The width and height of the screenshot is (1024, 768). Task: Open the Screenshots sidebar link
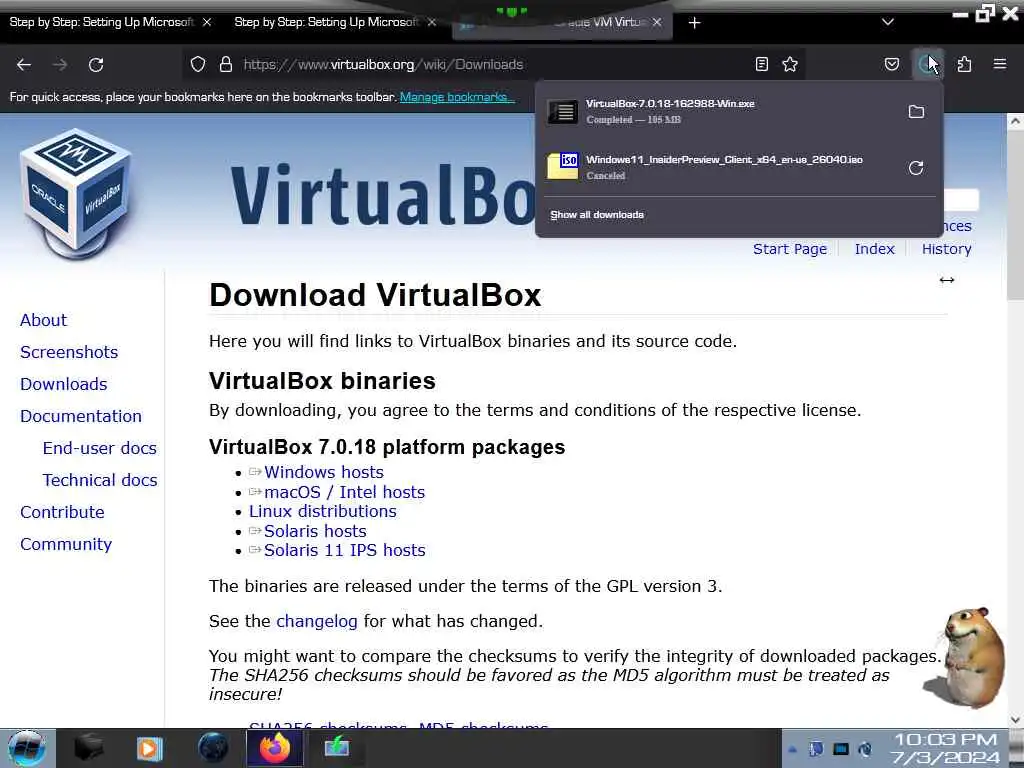[x=69, y=352]
